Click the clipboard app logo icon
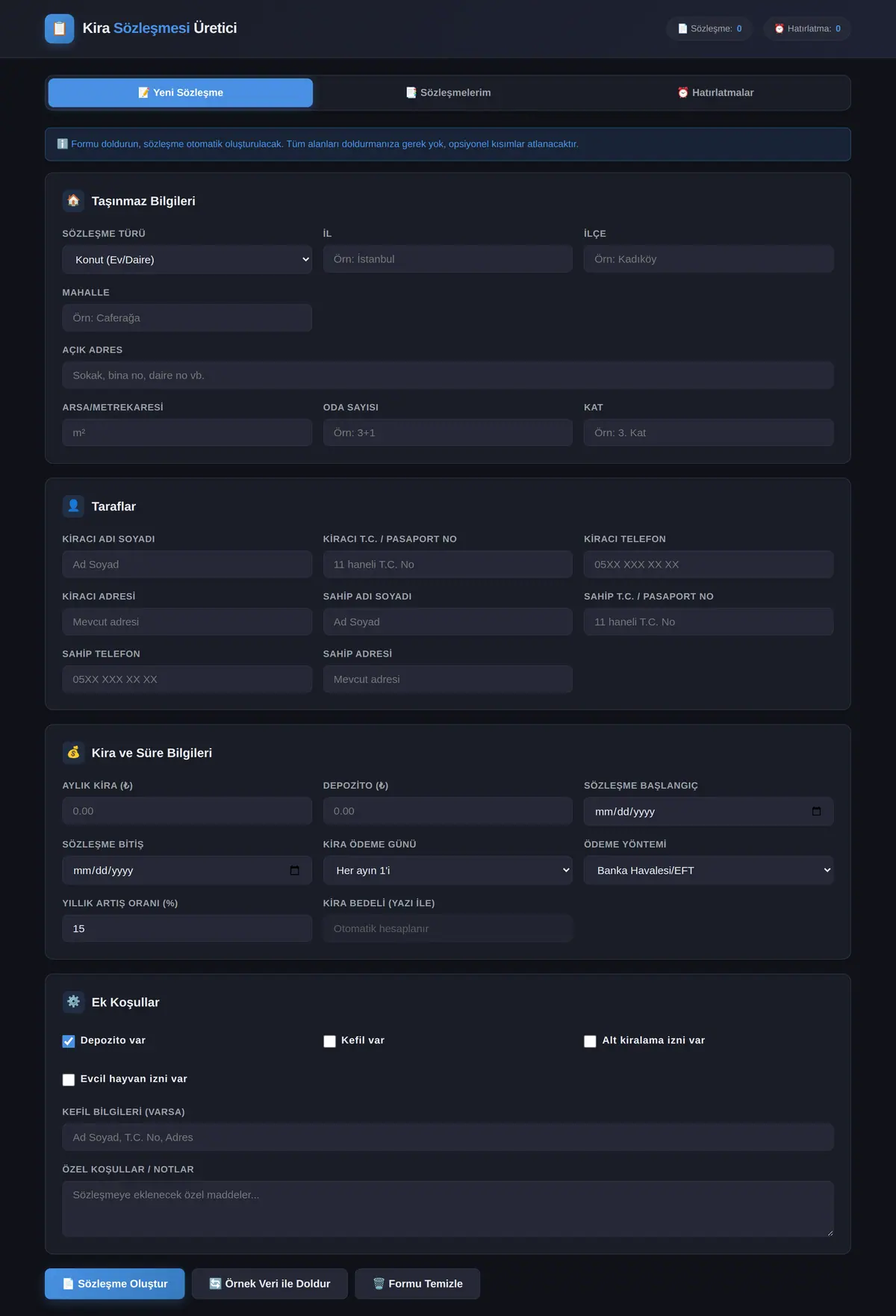Image resolution: width=896 pixels, height=1316 pixels. pos(60,28)
